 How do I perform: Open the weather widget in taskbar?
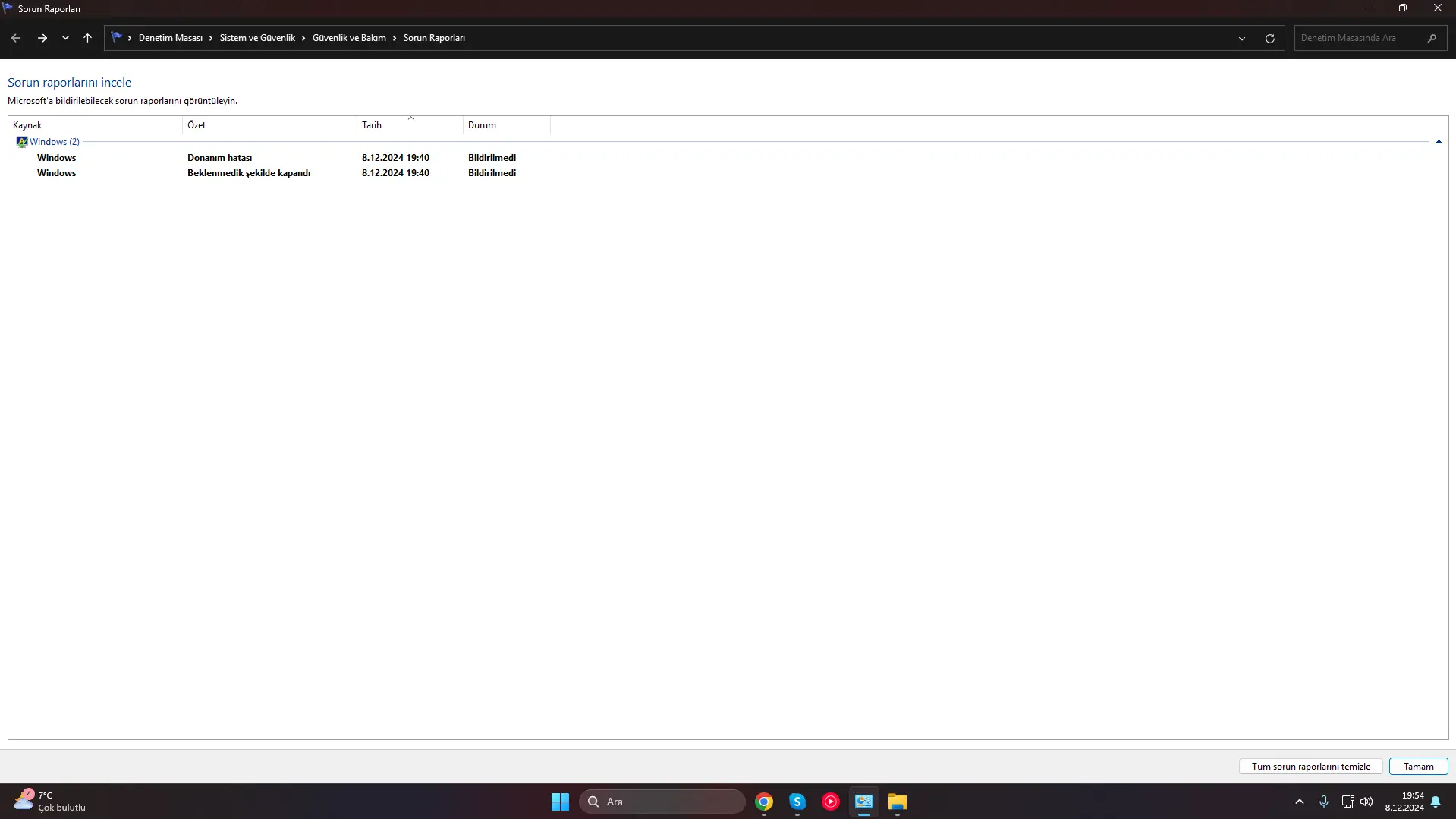(49, 802)
